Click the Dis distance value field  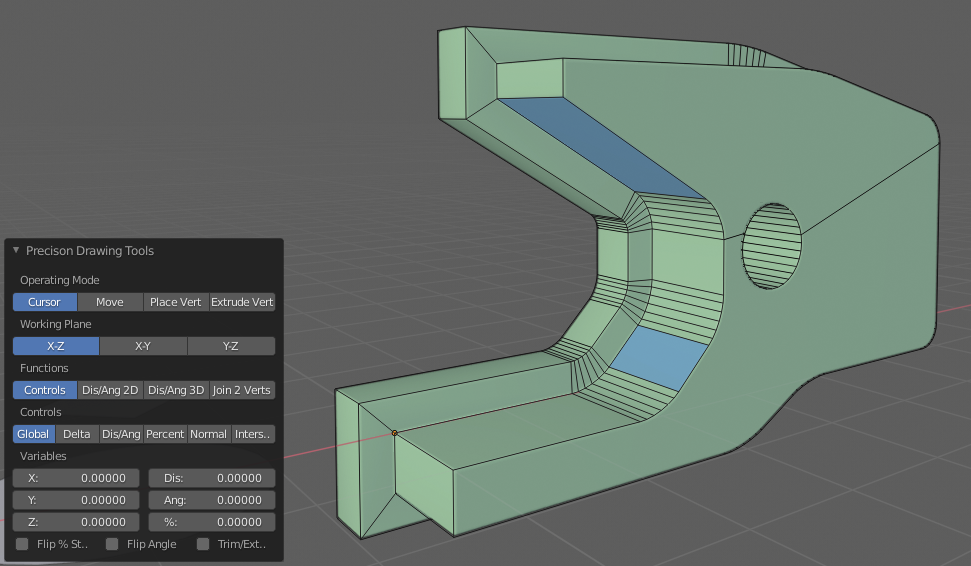click(212, 478)
